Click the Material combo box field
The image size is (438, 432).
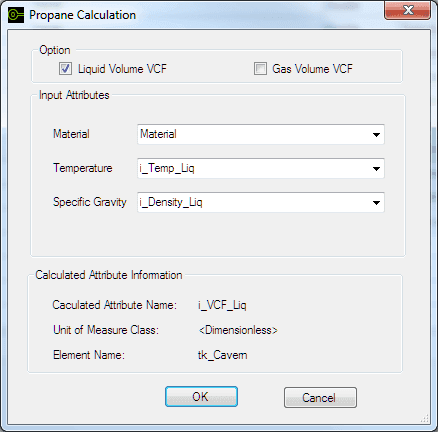(261, 135)
